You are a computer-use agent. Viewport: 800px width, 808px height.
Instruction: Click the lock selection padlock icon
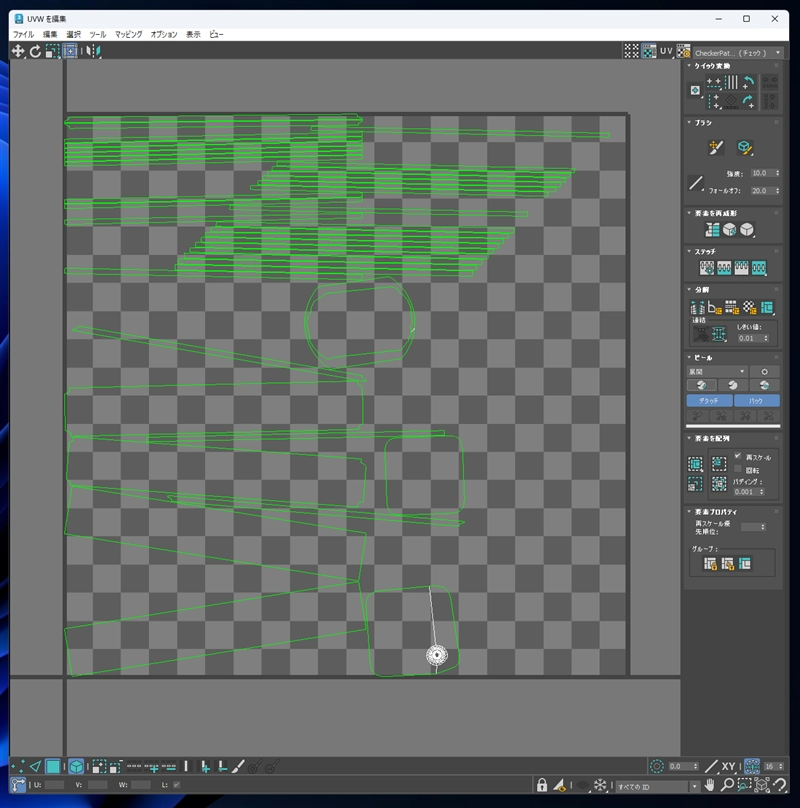541,786
